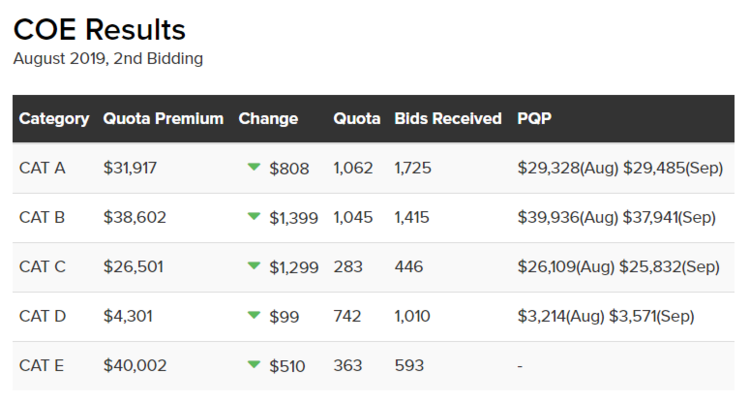Click the Quota Premium column header

(x=163, y=118)
